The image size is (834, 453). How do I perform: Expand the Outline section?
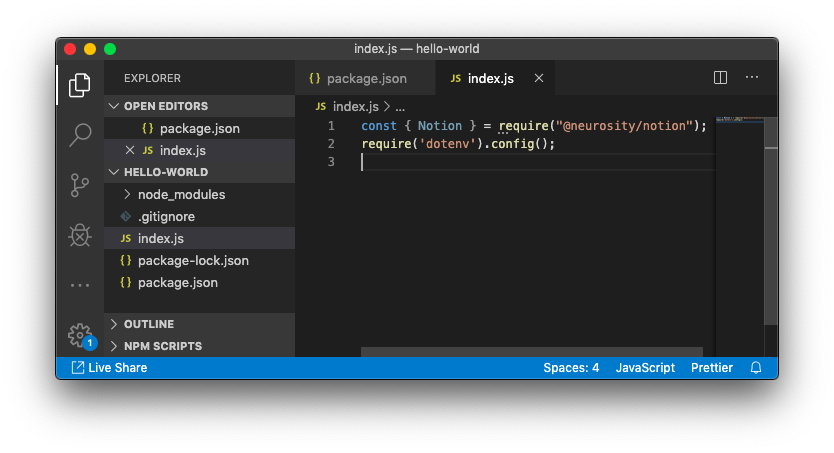click(x=148, y=324)
